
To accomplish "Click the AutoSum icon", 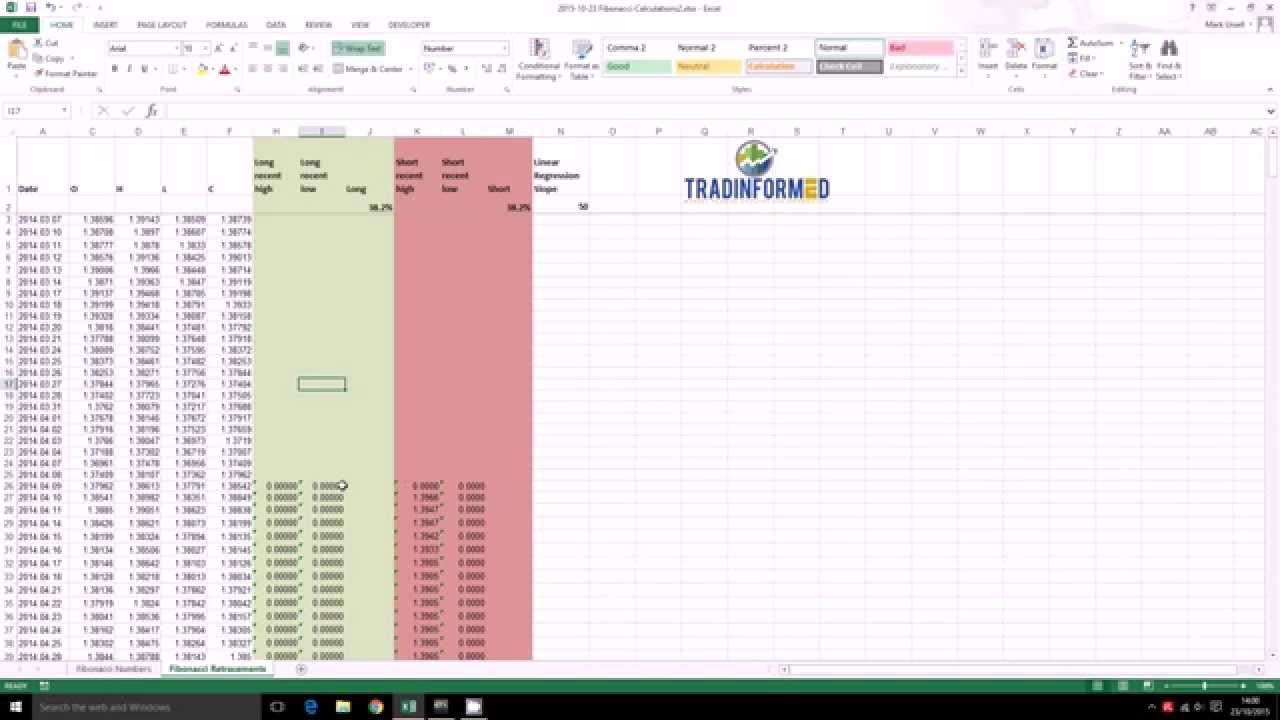I will (1073, 44).
